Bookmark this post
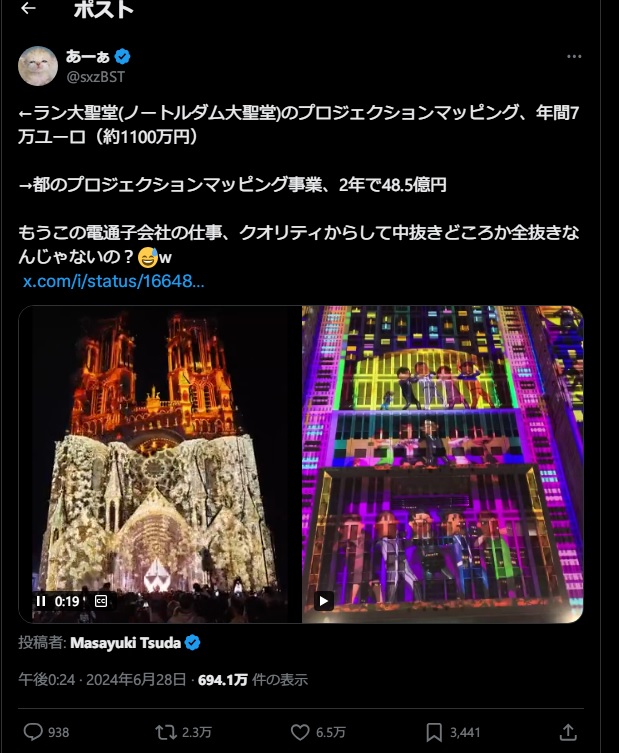 (434, 732)
